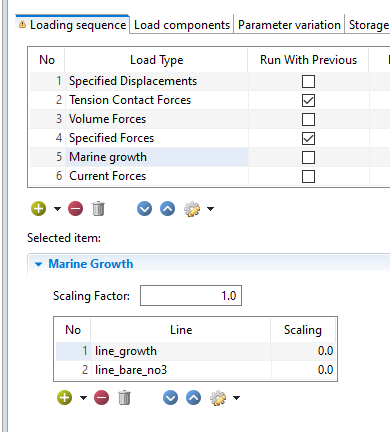
Task: Open dropdown arrow beside upper green plus
Action: pos(57,209)
